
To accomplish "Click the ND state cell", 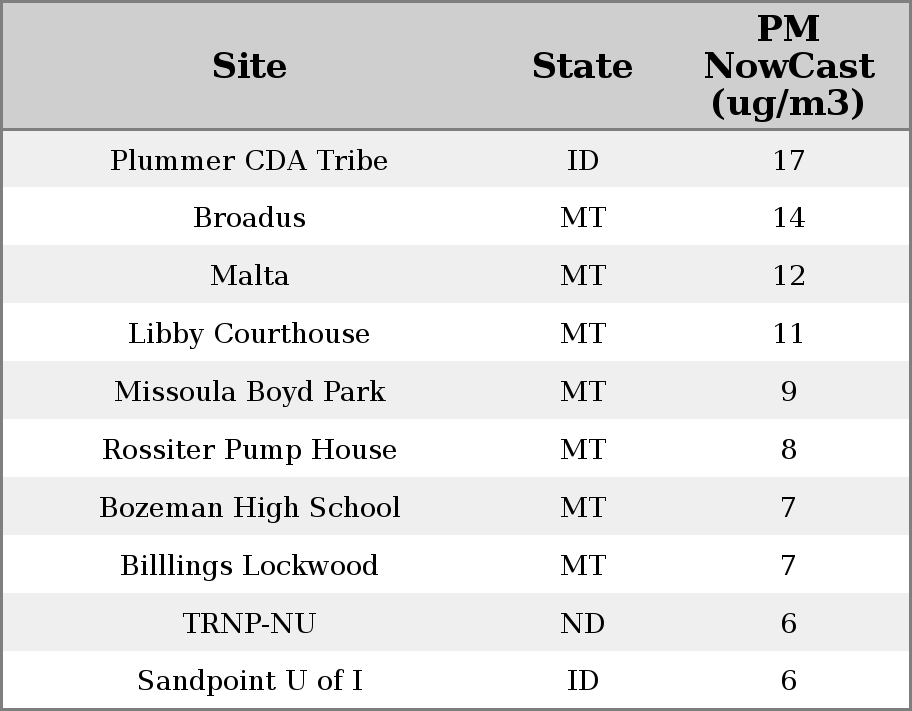I will [x=582, y=624].
